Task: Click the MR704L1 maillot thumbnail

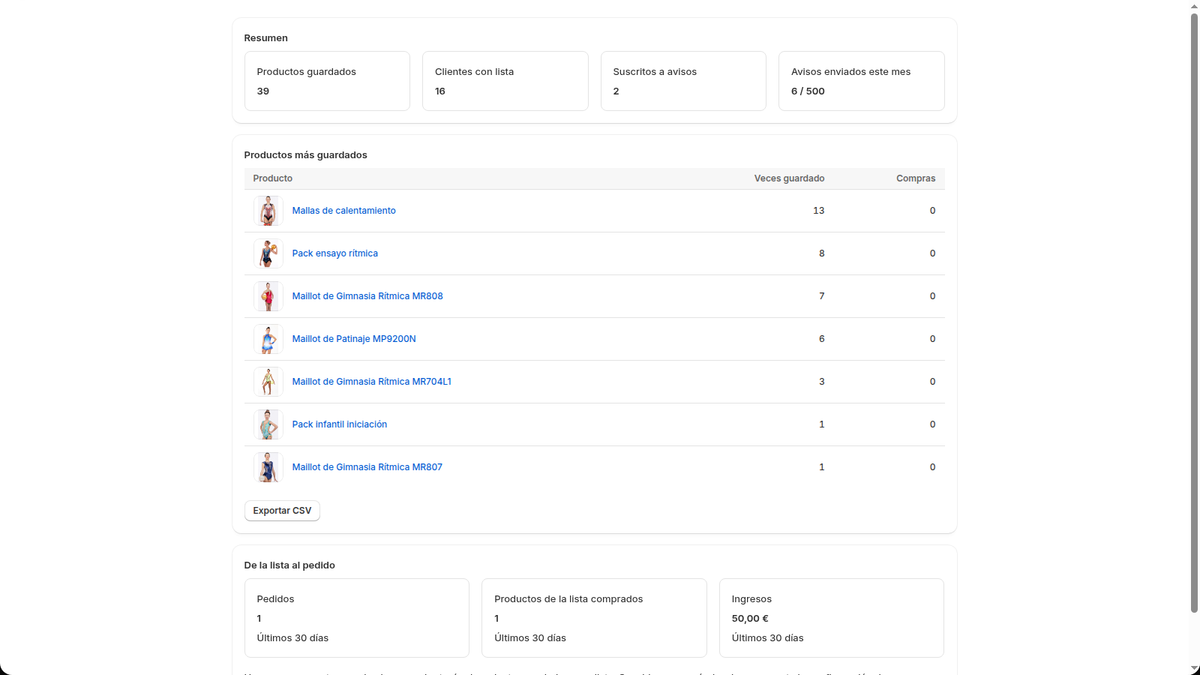Action: (x=268, y=382)
